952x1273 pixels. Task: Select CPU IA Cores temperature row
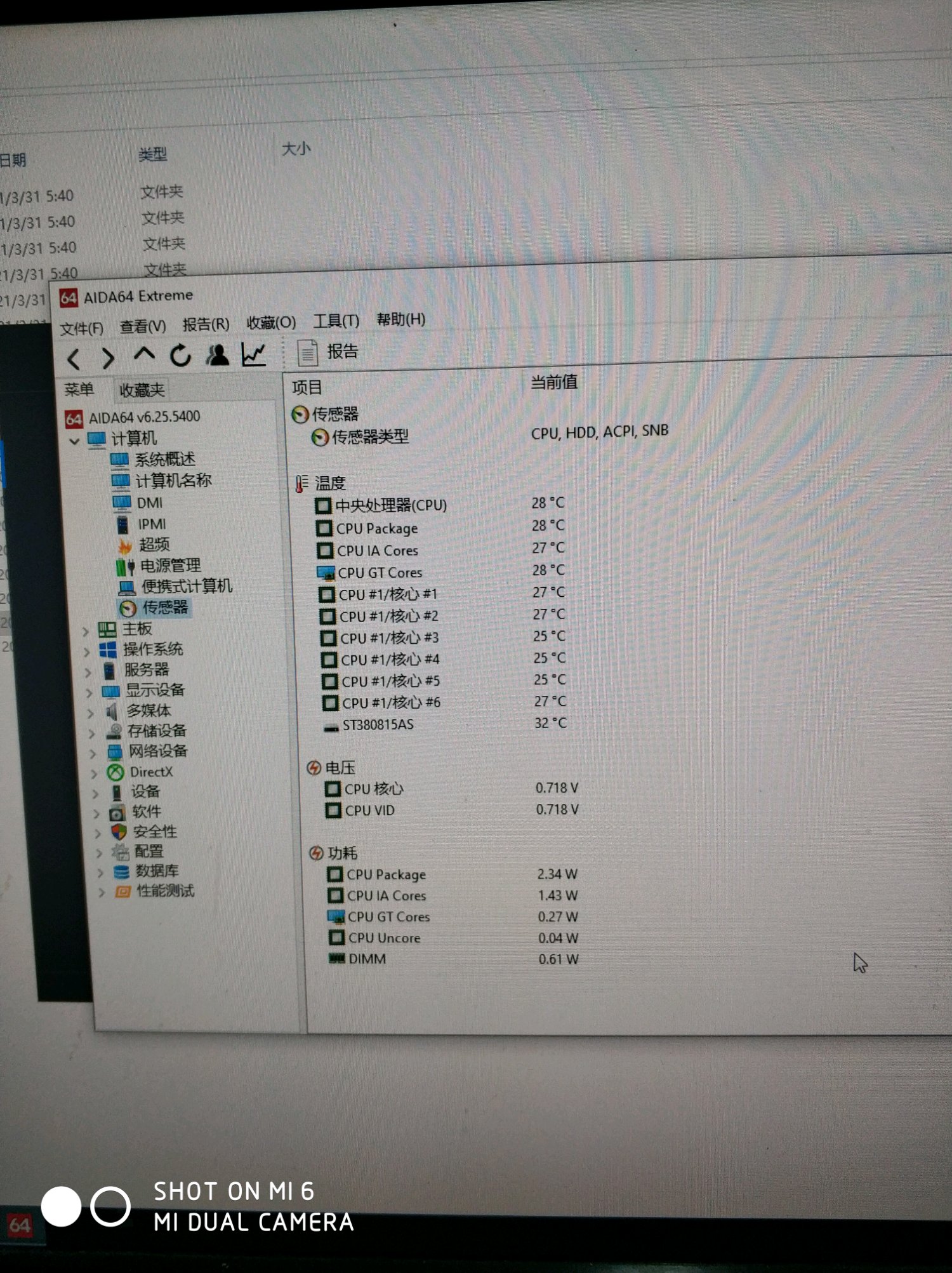coord(441,549)
